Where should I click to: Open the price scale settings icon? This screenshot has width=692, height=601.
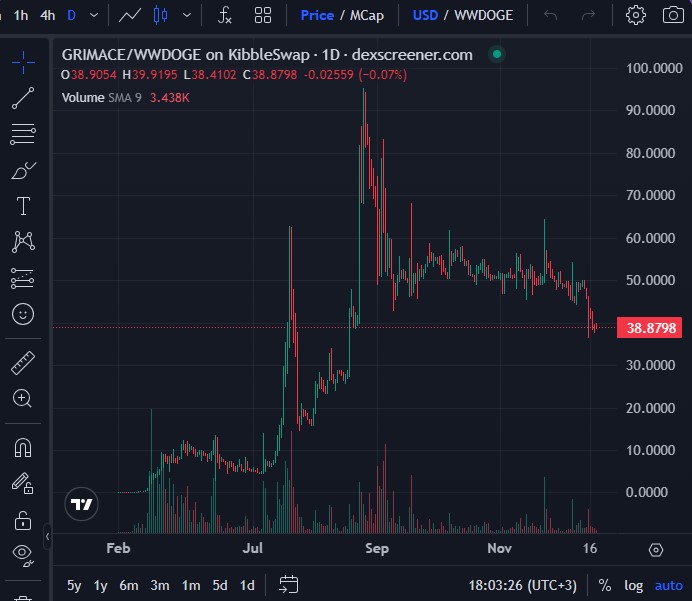tap(656, 550)
